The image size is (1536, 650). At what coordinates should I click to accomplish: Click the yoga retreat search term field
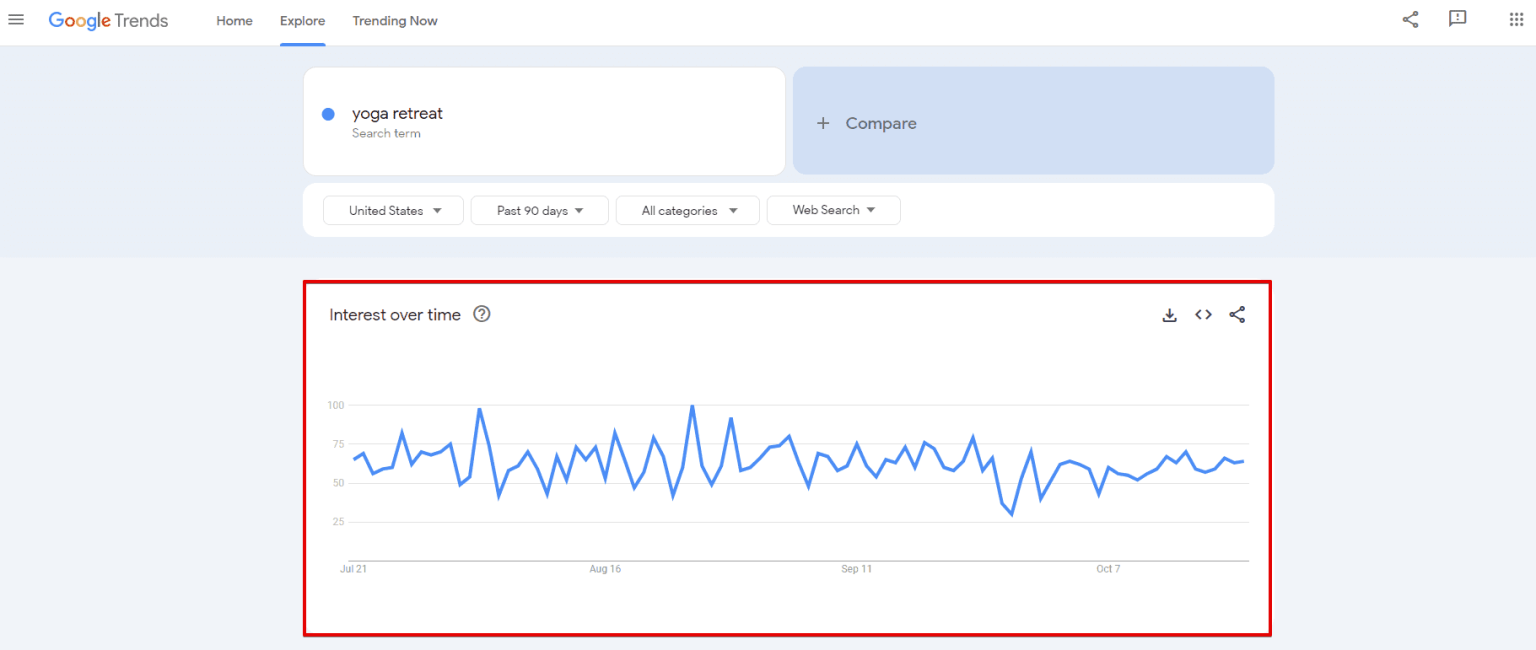click(397, 113)
